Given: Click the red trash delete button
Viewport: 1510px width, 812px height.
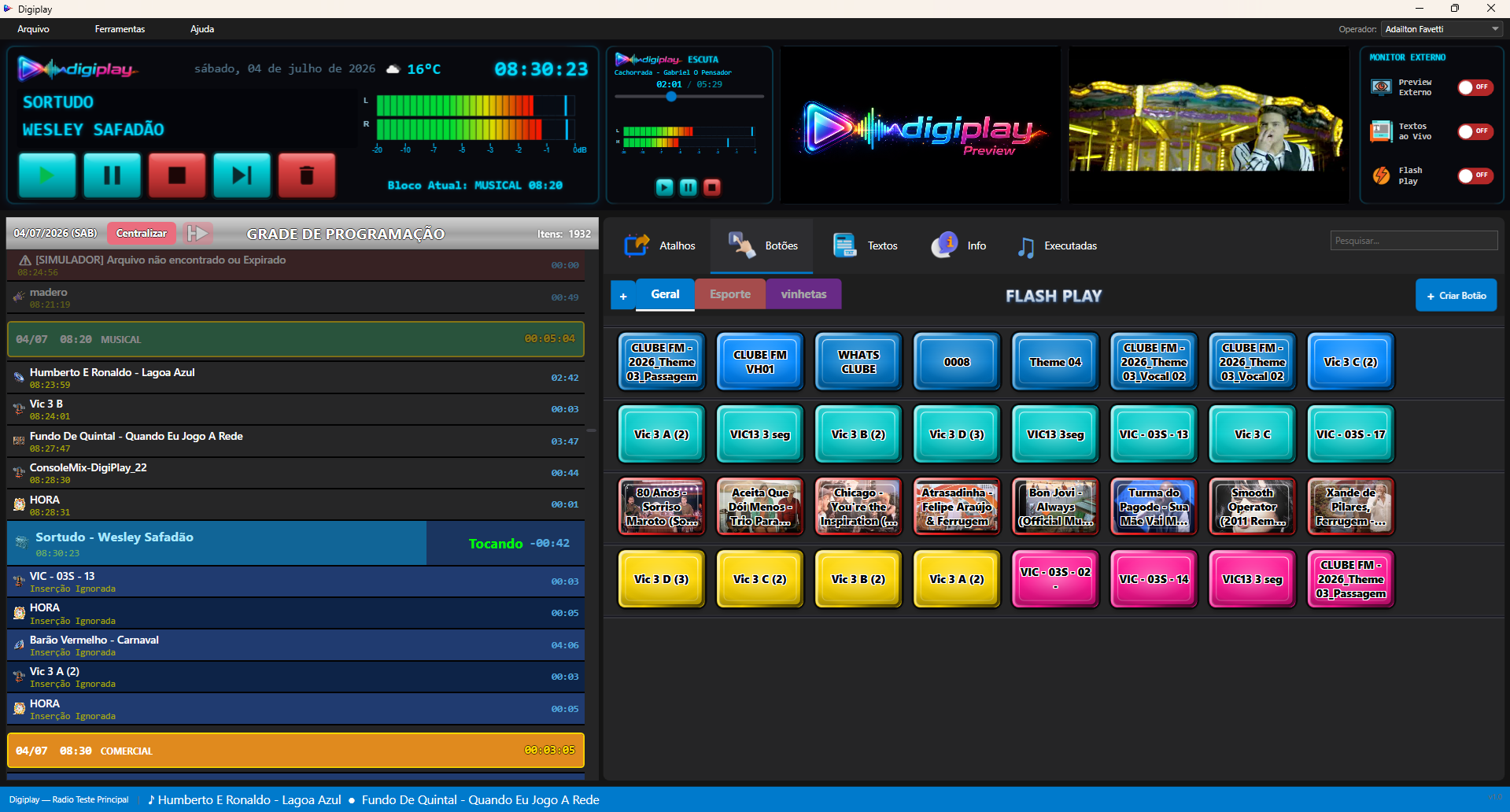Looking at the screenshot, I should [x=307, y=175].
